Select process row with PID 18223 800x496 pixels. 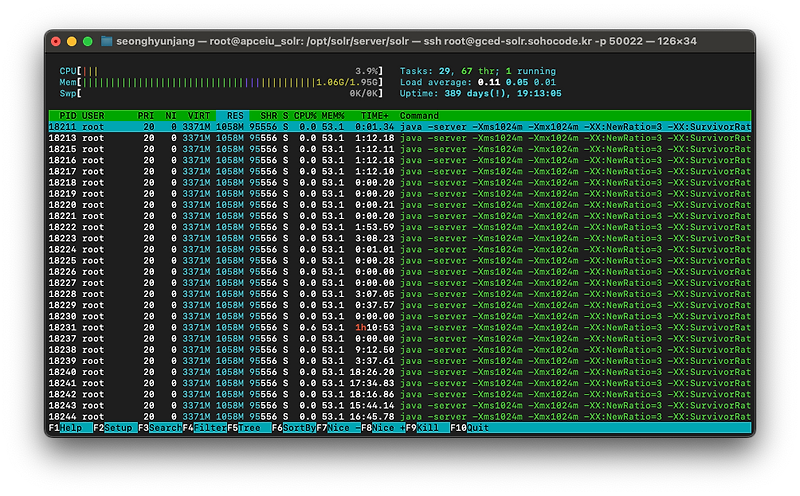pos(399,238)
